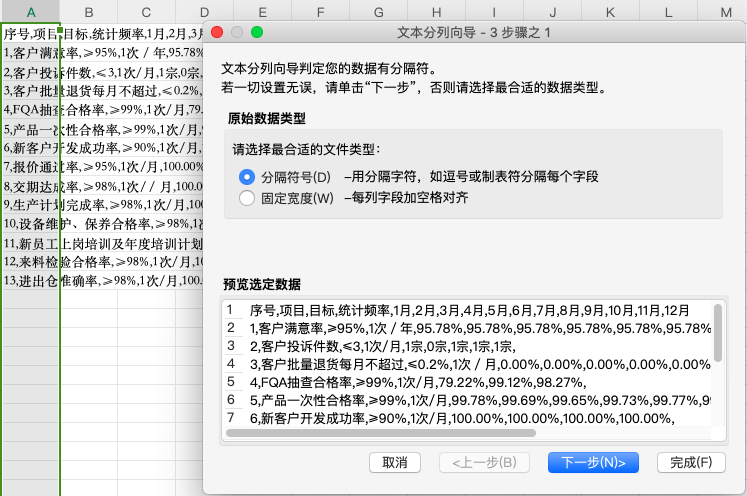The image size is (747, 496).
Task: Click sheet cell starting with 7,报价通过率
Action: click(30, 167)
